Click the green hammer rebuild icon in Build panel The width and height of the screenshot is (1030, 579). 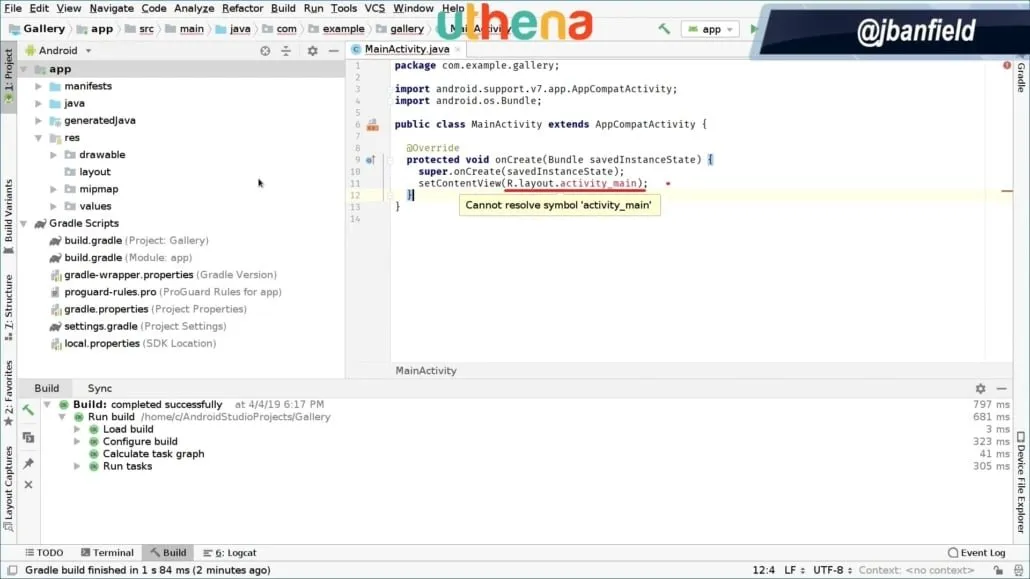[28, 410]
